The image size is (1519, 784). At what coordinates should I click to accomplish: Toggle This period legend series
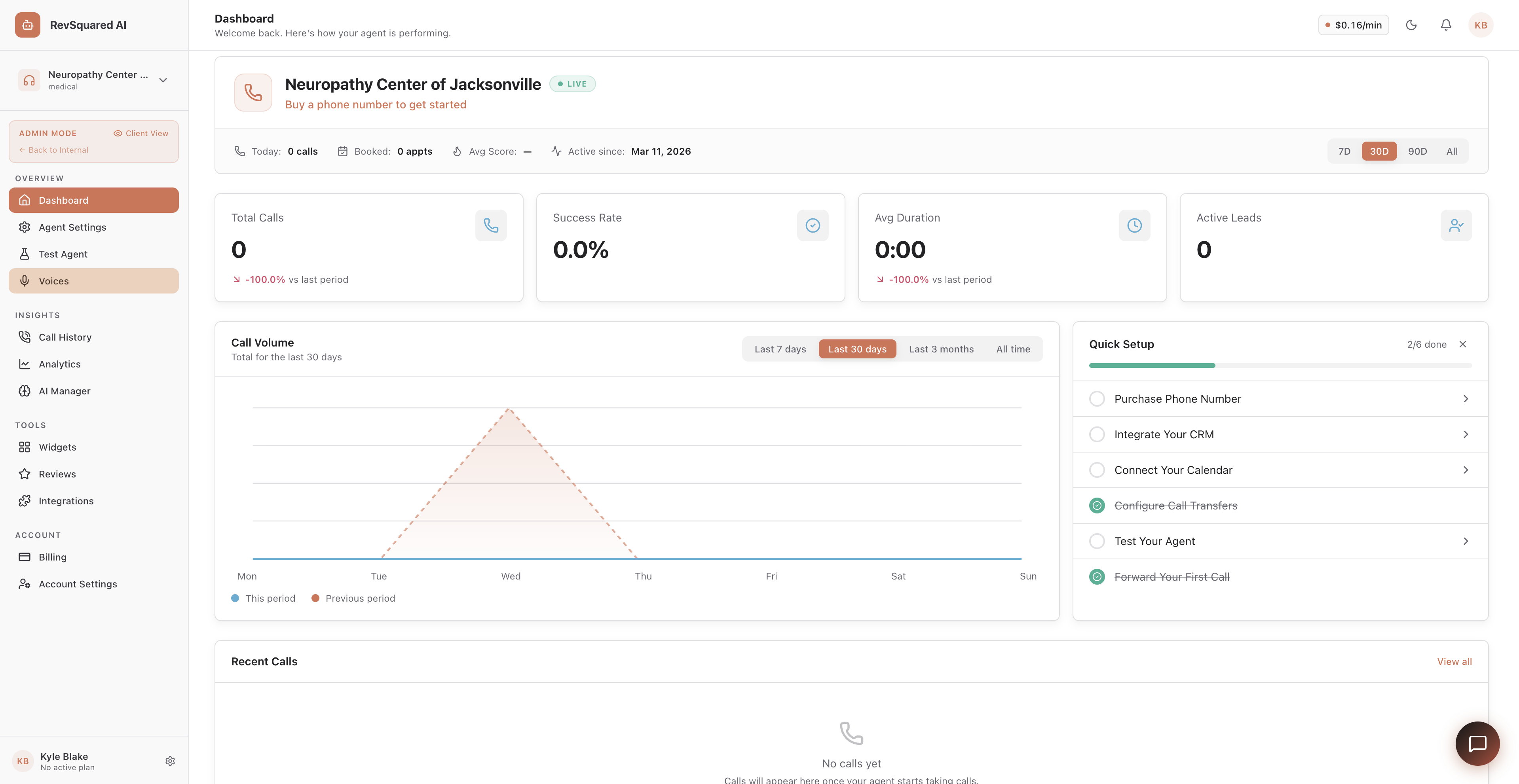(264, 598)
